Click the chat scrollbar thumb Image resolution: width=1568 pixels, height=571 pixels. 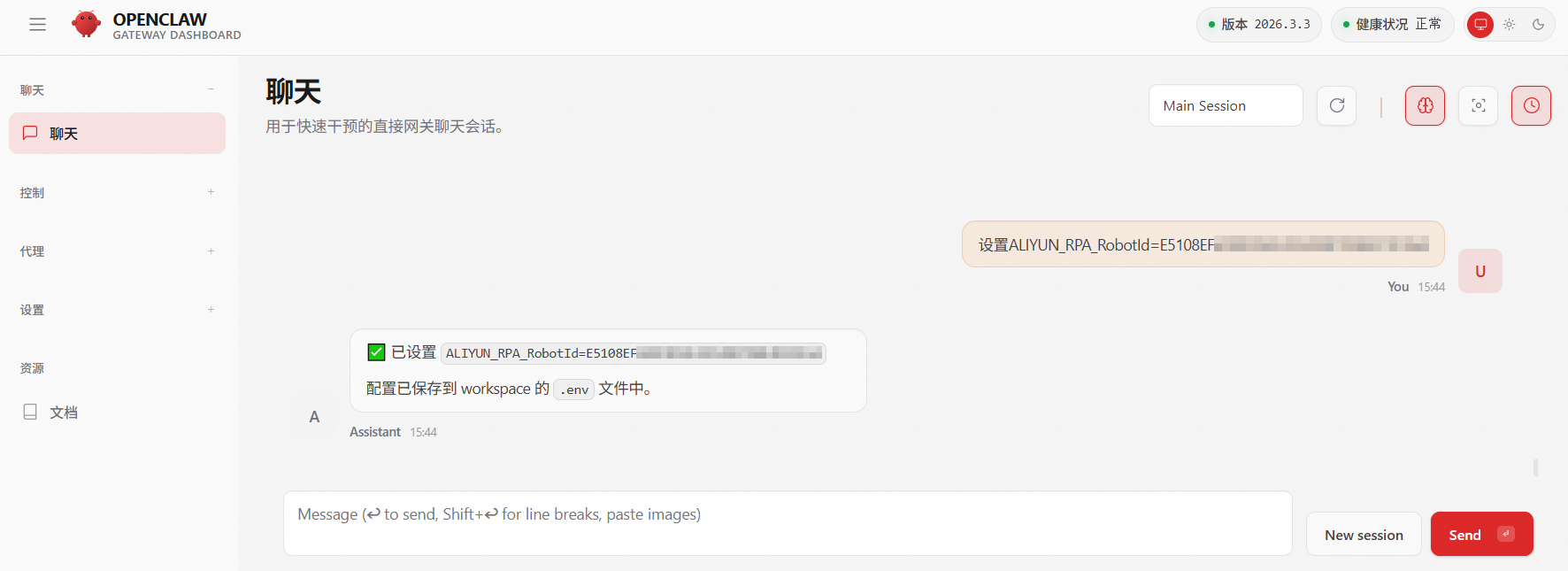(x=1535, y=467)
